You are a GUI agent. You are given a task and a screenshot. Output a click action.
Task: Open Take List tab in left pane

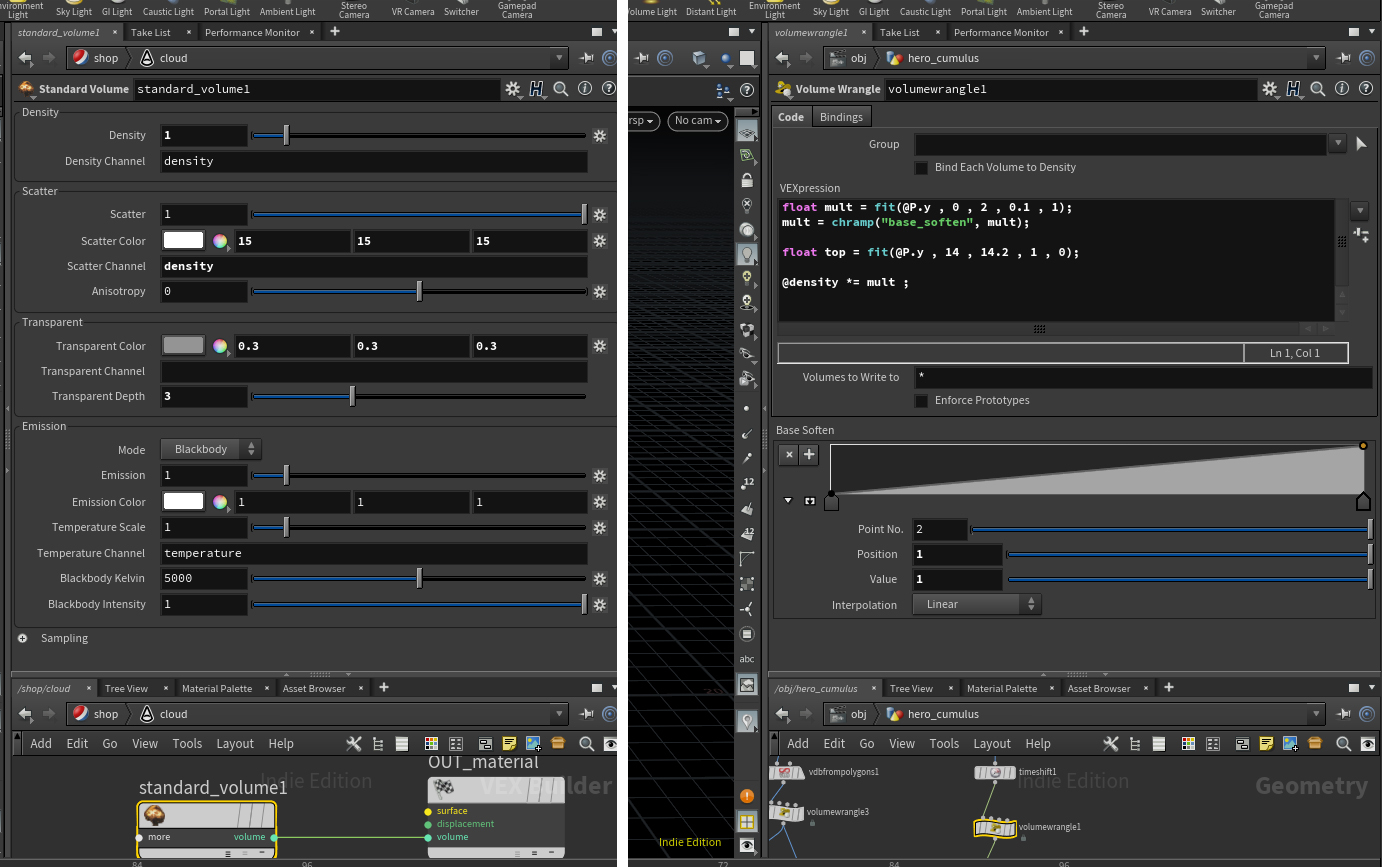point(151,32)
